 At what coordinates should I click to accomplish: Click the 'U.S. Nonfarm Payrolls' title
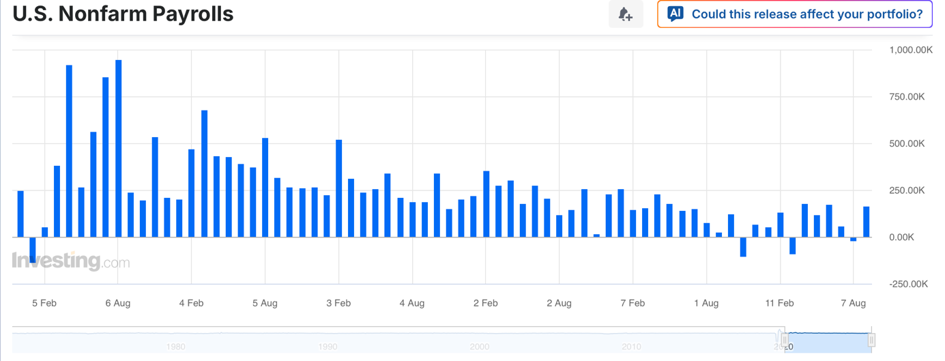[123, 14]
